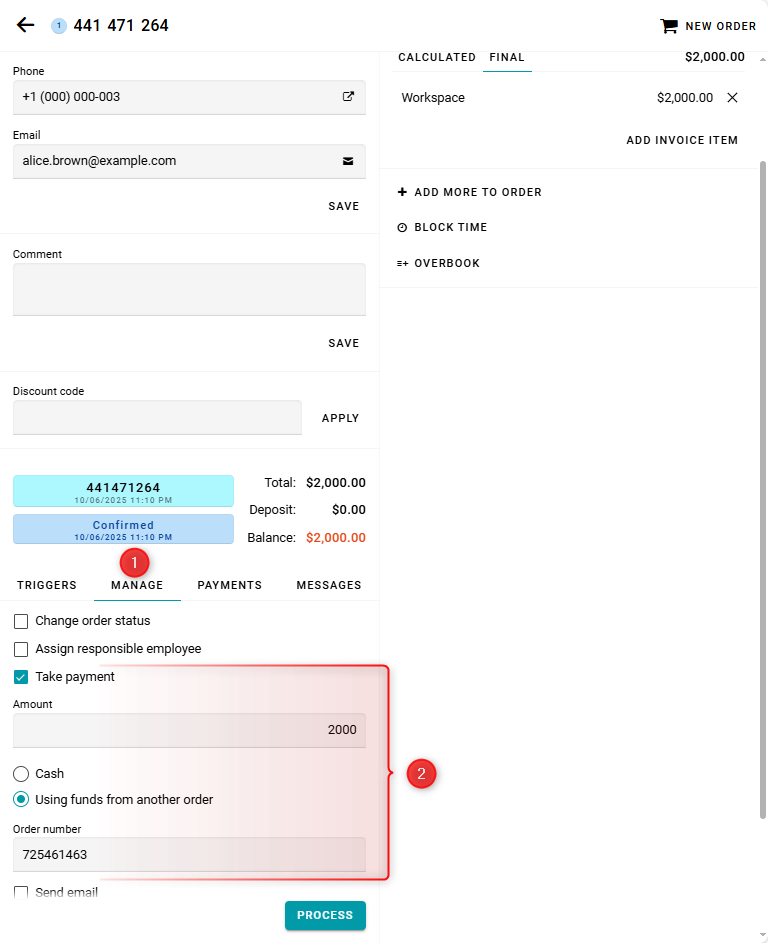768x943 pixels.
Task: Open phone number external link icon
Action: click(x=348, y=97)
